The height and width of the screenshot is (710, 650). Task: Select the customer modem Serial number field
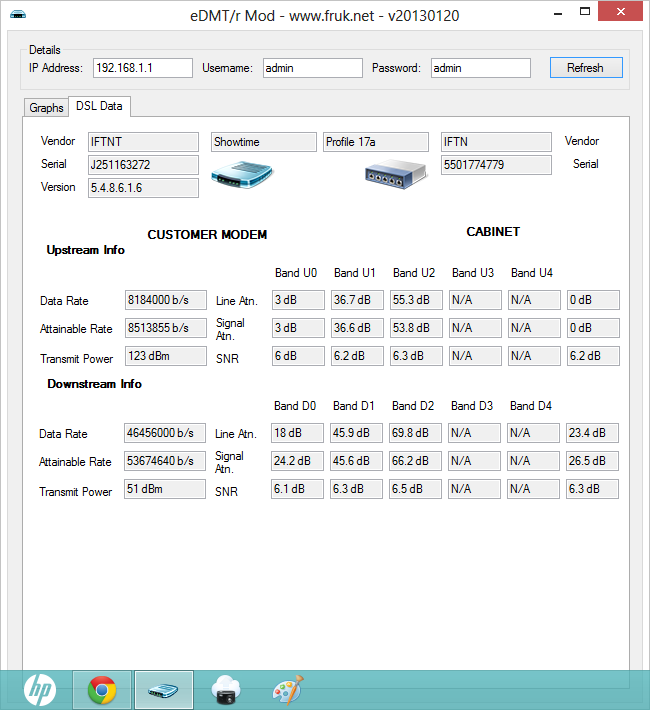(143, 165)
